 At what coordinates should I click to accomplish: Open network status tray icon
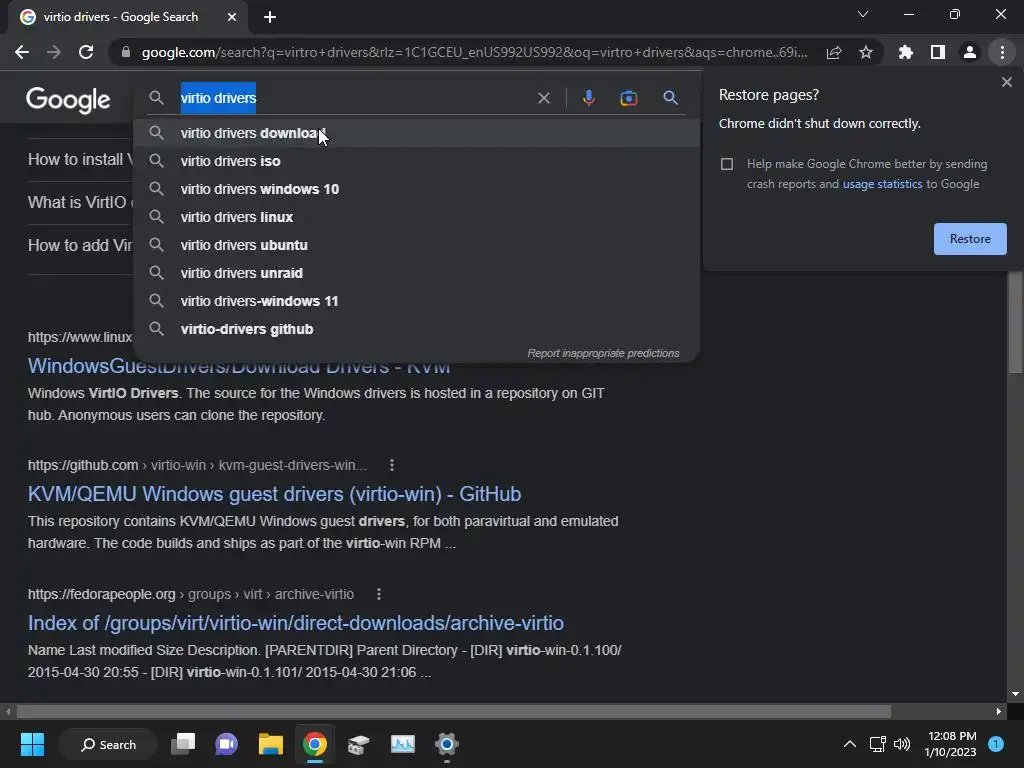877,744
